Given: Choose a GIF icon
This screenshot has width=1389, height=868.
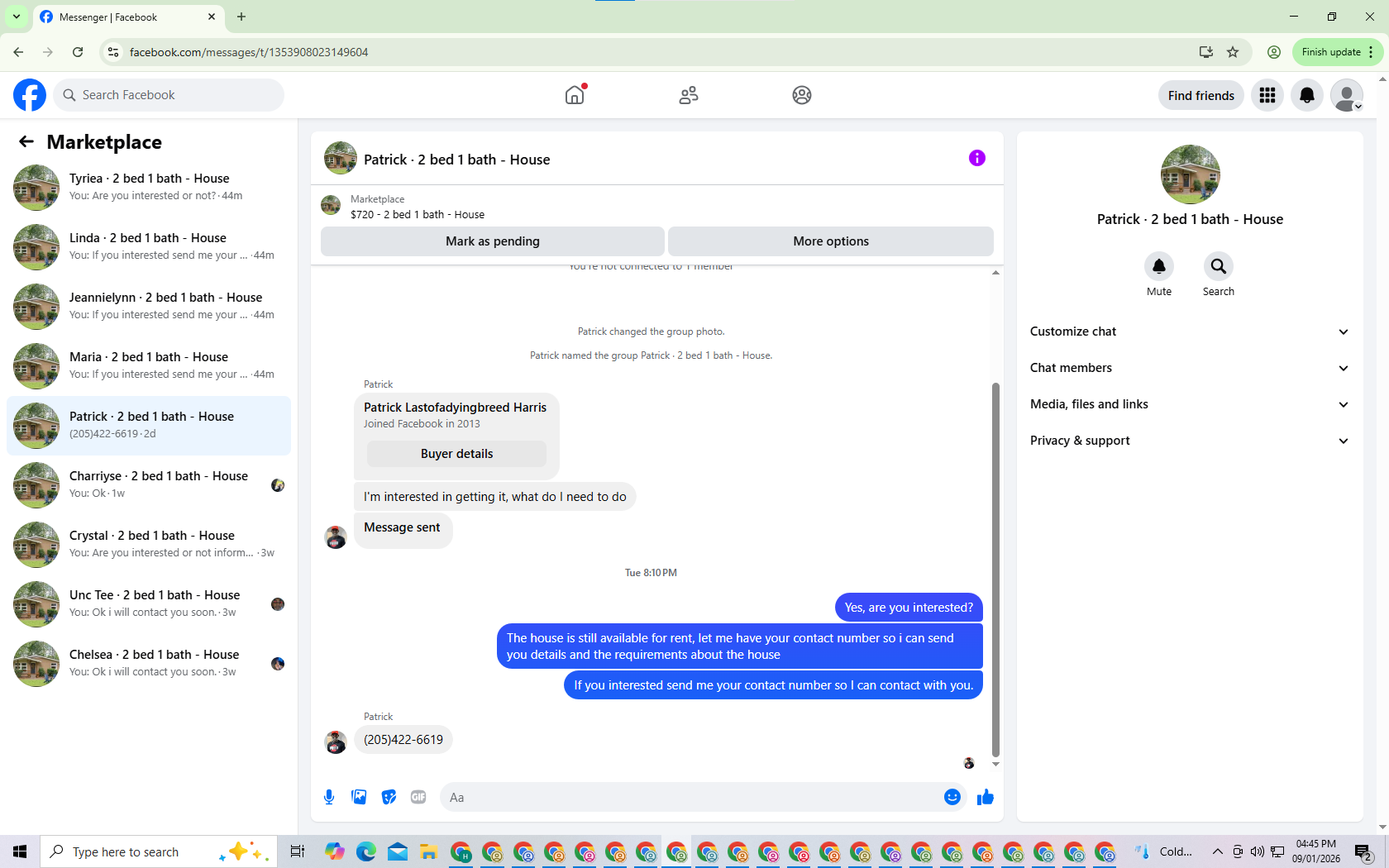Looking at the screenshot, I should tap(418, 797).
